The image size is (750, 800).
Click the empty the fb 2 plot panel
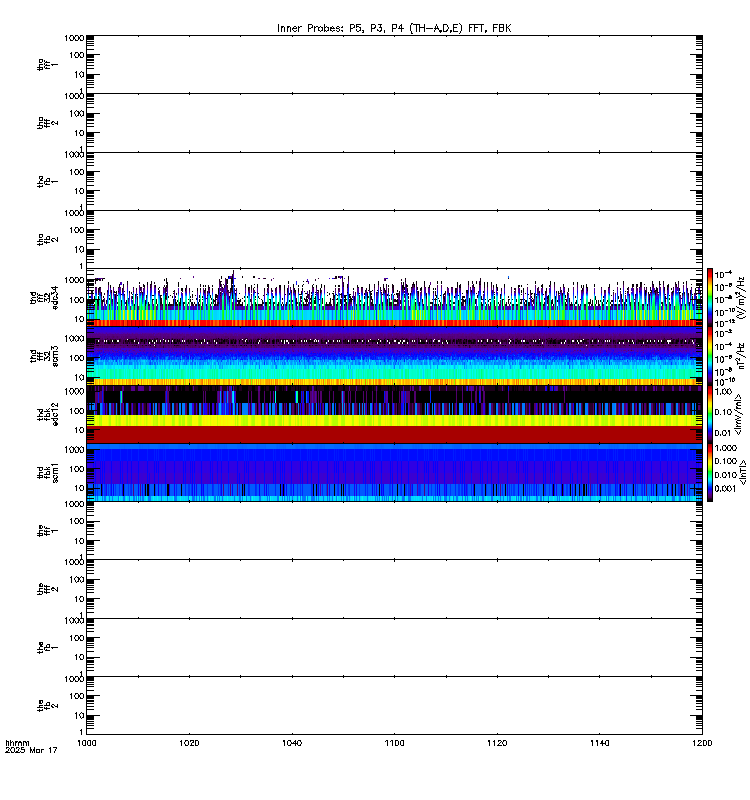pos(394,706)
